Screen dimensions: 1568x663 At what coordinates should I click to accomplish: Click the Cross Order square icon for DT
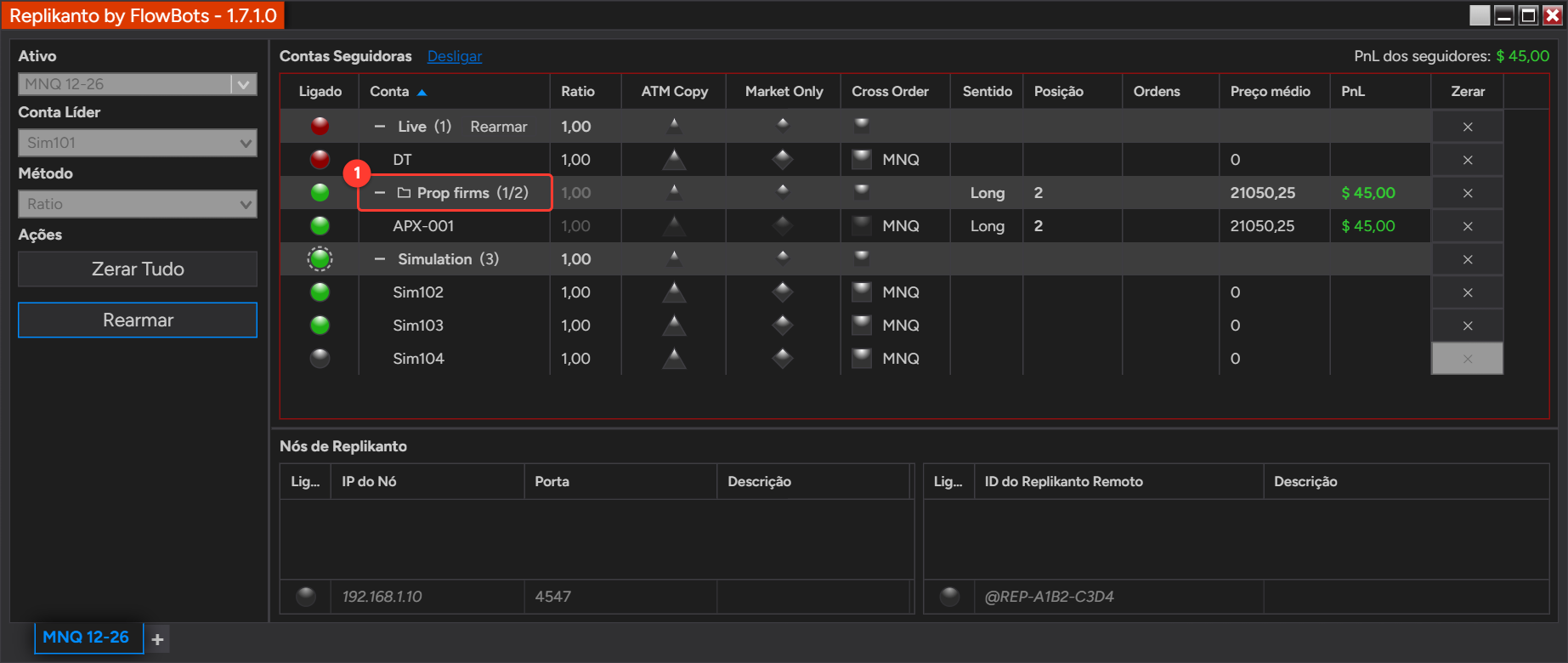tap(862, 159)
